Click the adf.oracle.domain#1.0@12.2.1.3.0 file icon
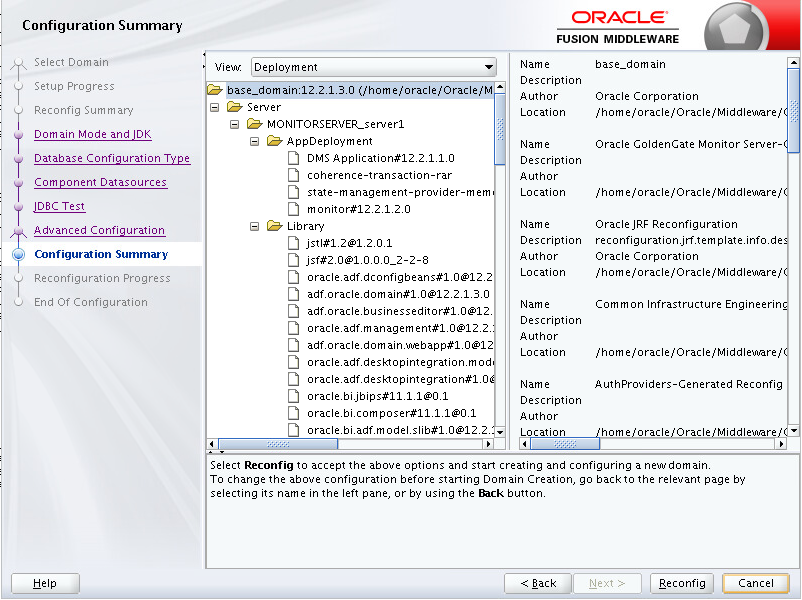Screen dimensions: 802x600 tap(294, 294)
